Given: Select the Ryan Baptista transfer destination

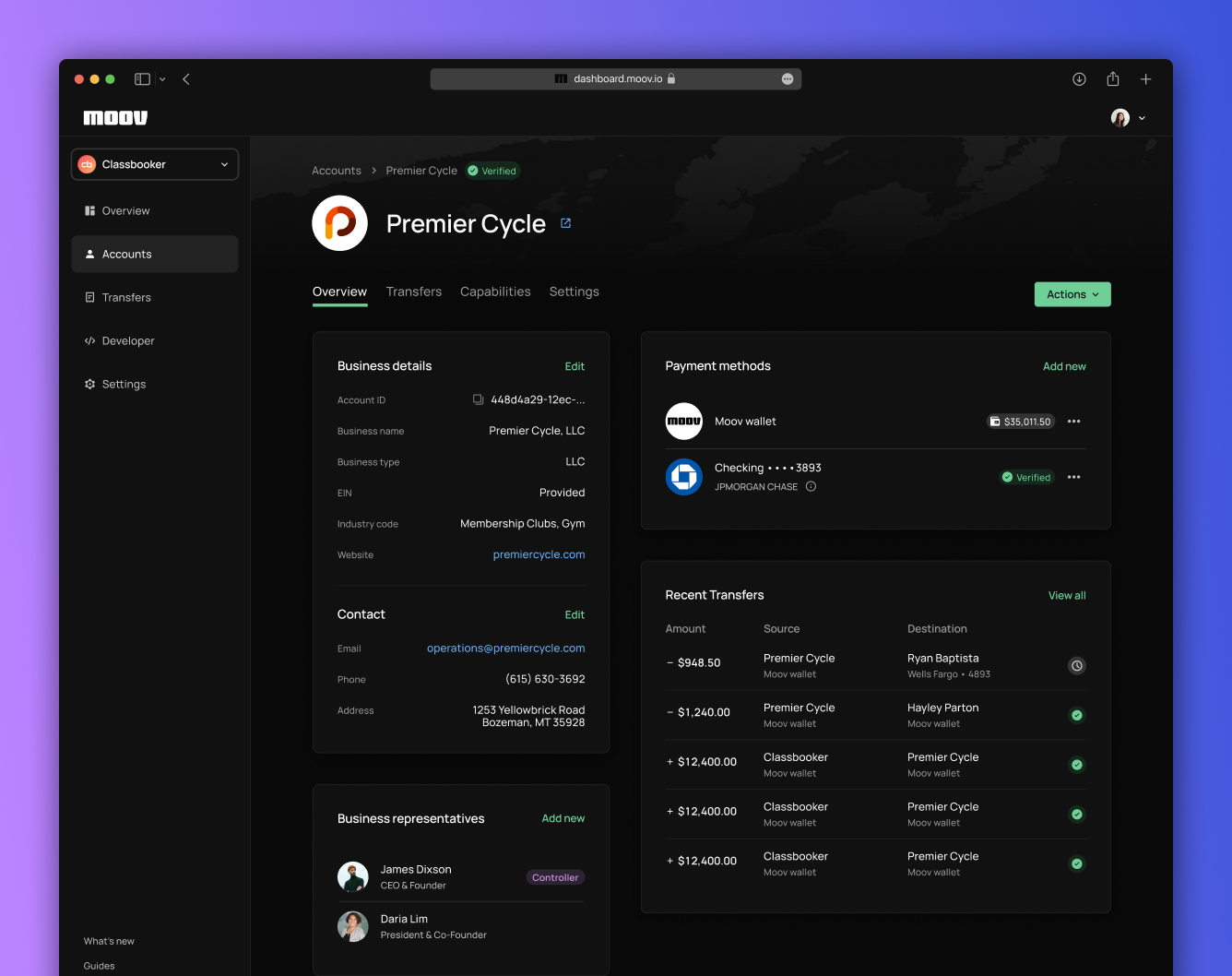Looking at the screenshot, I should pyautogui.click(x=949, y=665).
